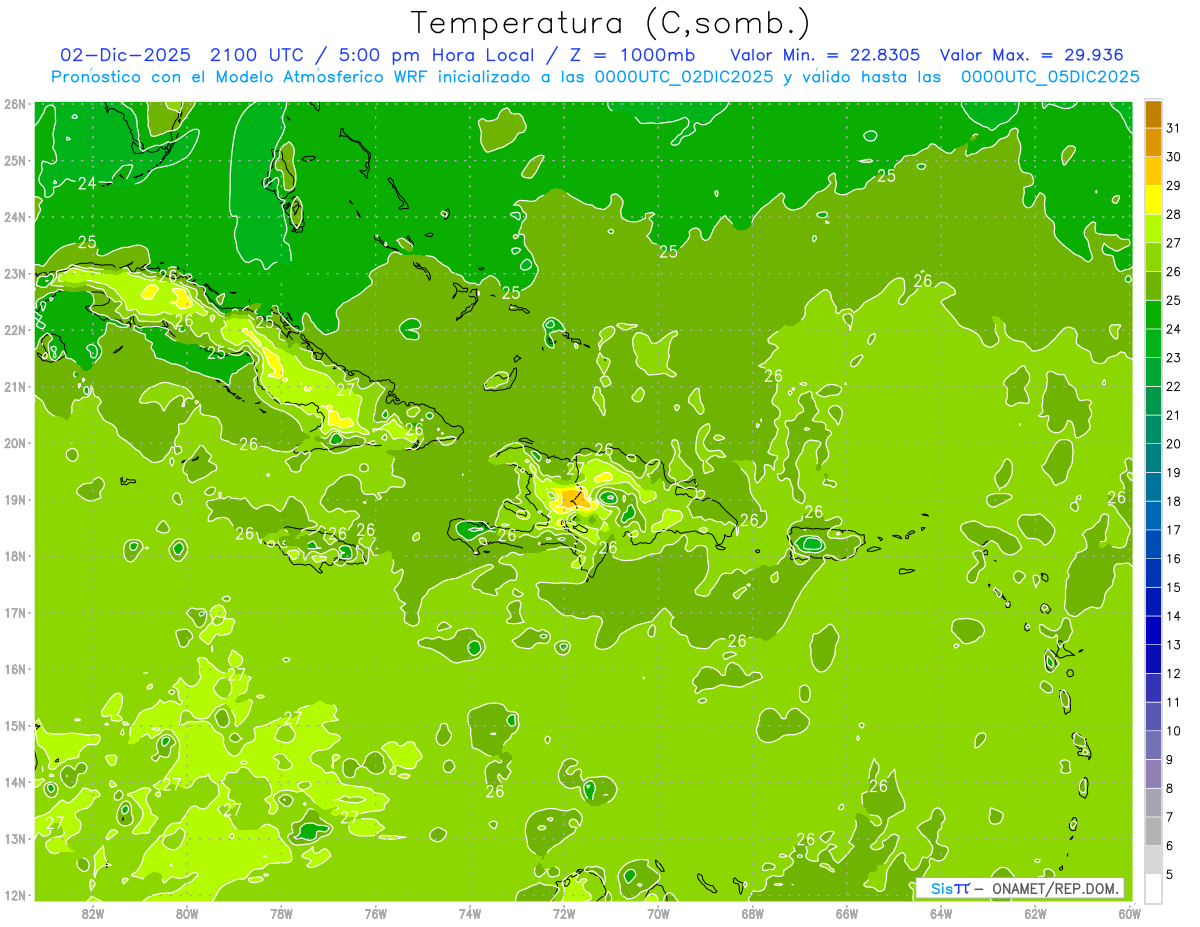This screenshot has height=927, width=1200.
Task: Click the green legend swatch between 24 and 25
Action: [x=1154, y=315]
